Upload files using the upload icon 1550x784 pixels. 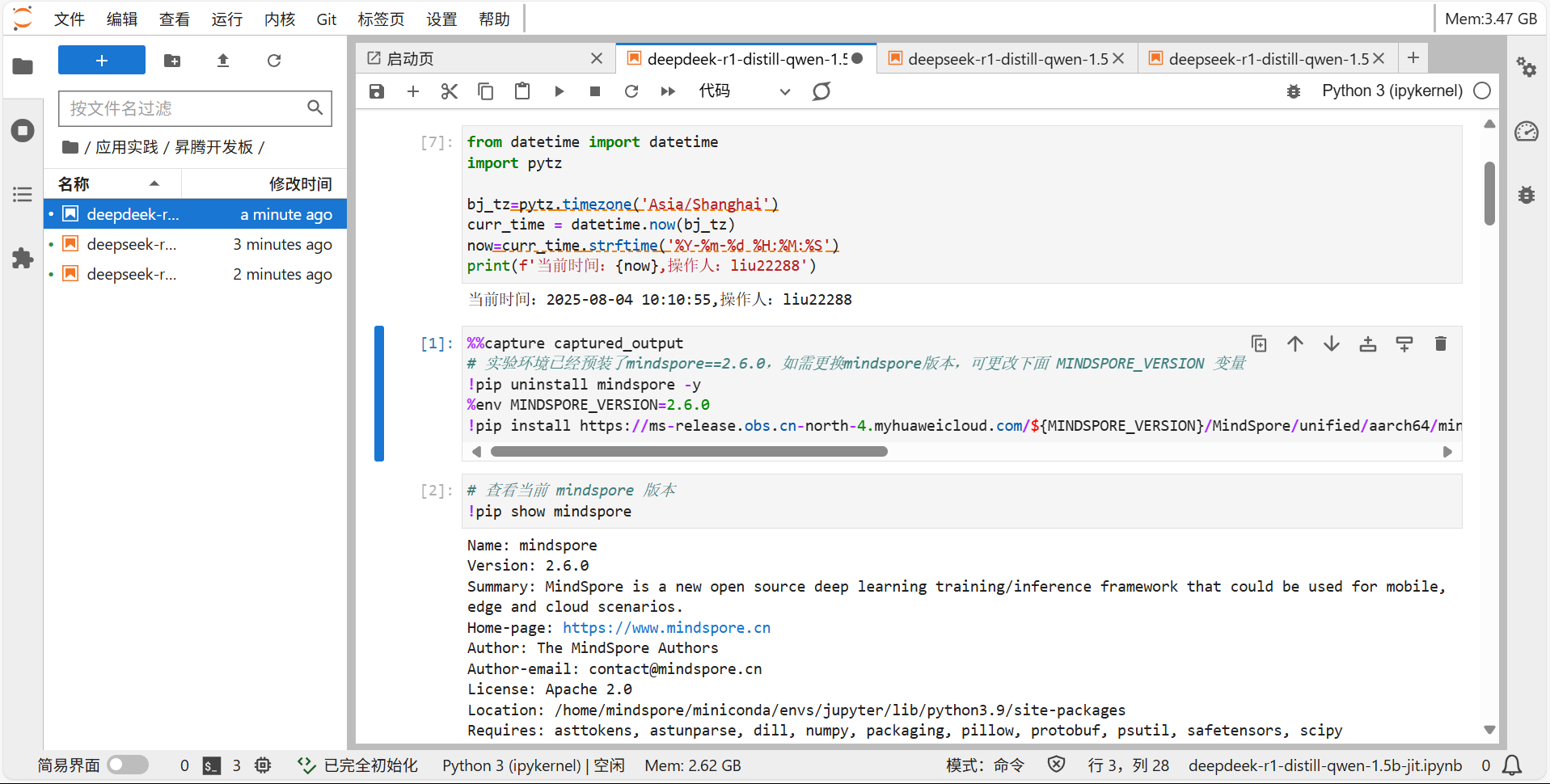[x=223, y=61]
